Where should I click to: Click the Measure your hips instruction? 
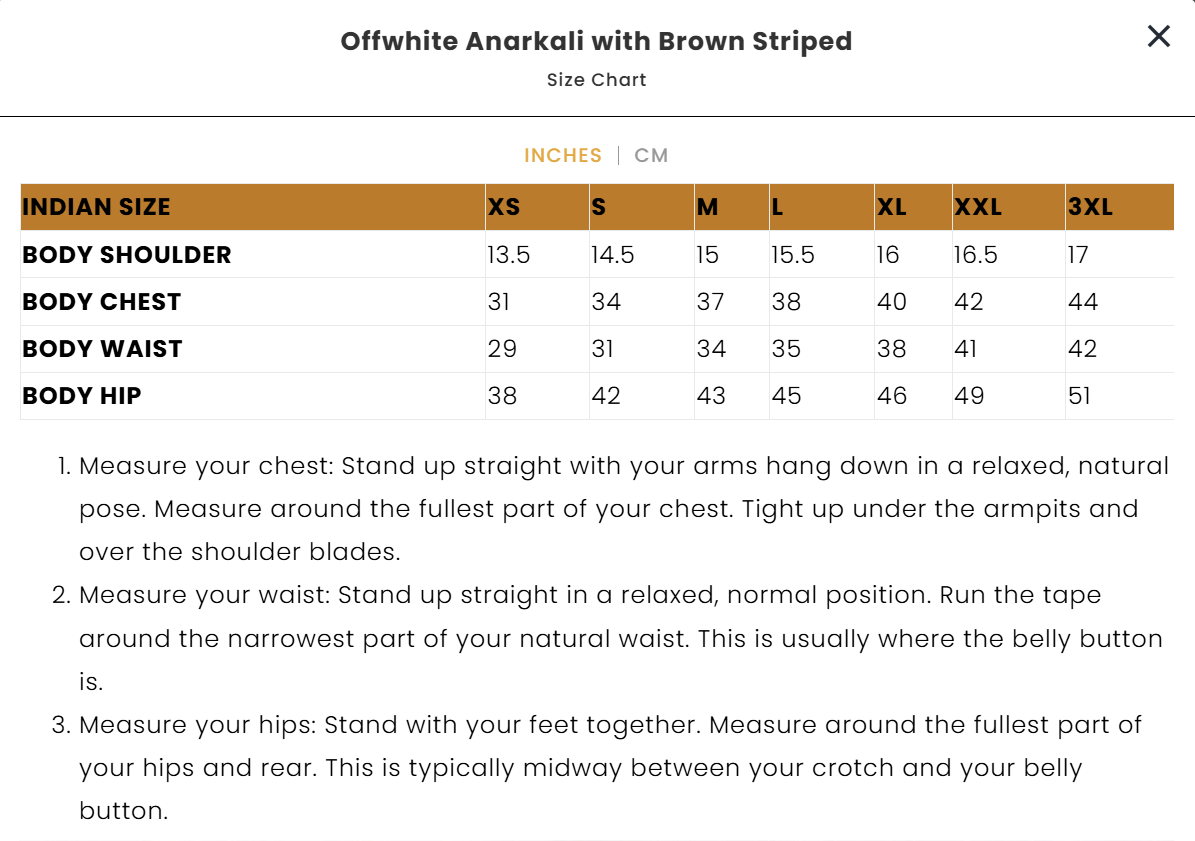point(598,767)
